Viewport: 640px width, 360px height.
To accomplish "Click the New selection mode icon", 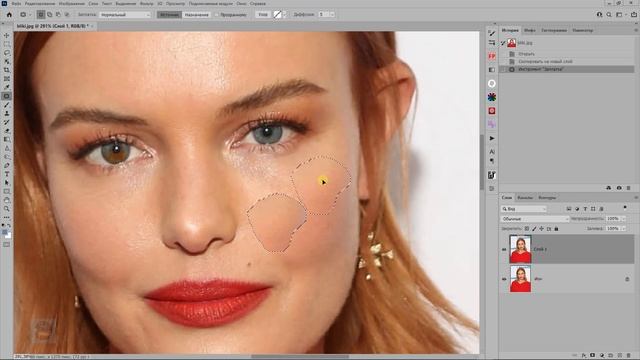I will tap(41, 14).
